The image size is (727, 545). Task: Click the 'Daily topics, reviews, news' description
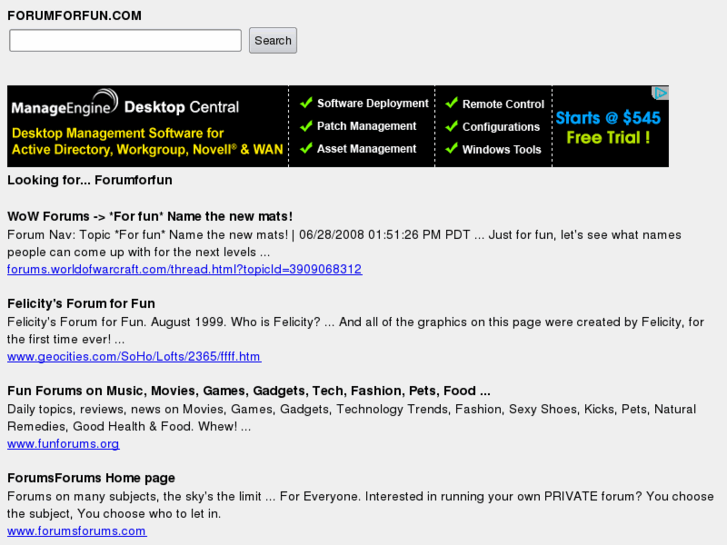[x=351, y=418]
